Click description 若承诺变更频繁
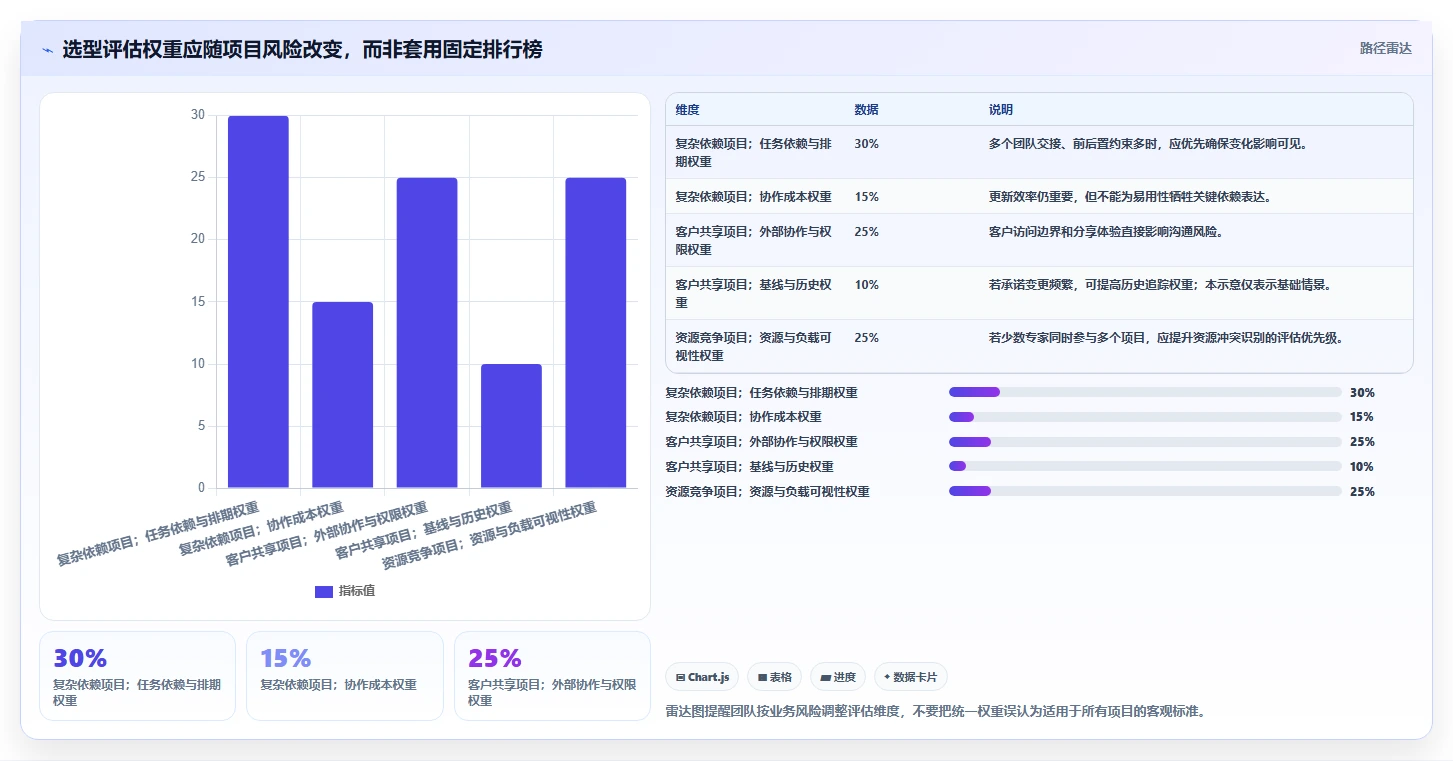1453x761 pixels. 1160,285
